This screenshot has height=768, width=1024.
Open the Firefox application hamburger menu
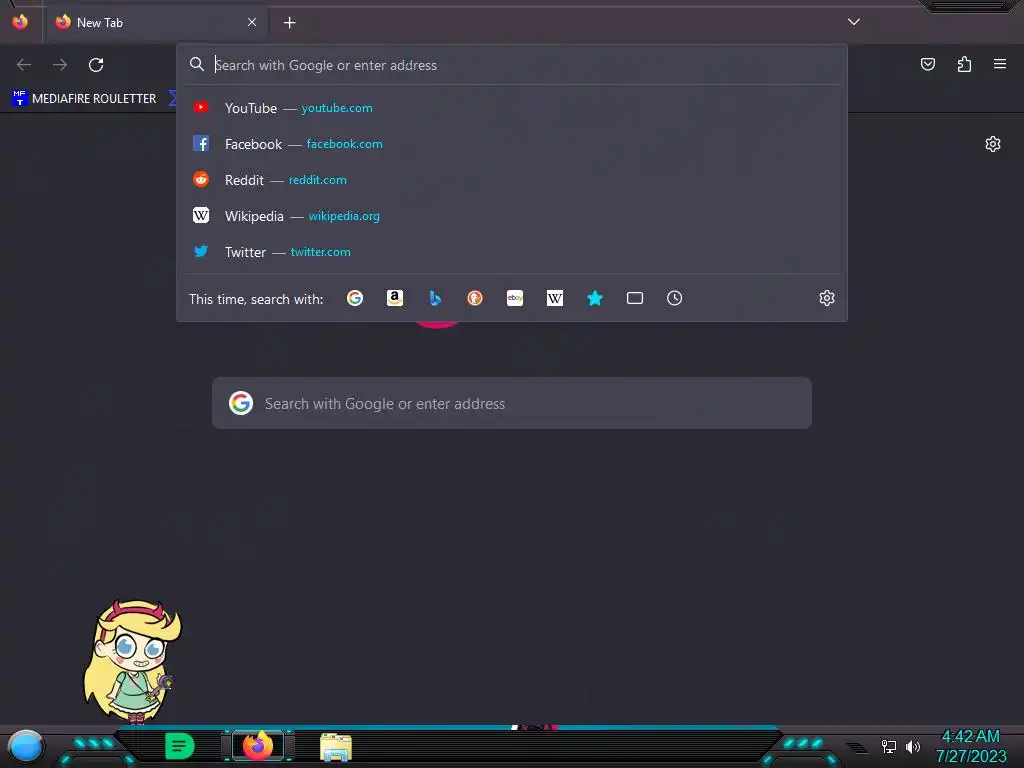tap(1000, 64)
